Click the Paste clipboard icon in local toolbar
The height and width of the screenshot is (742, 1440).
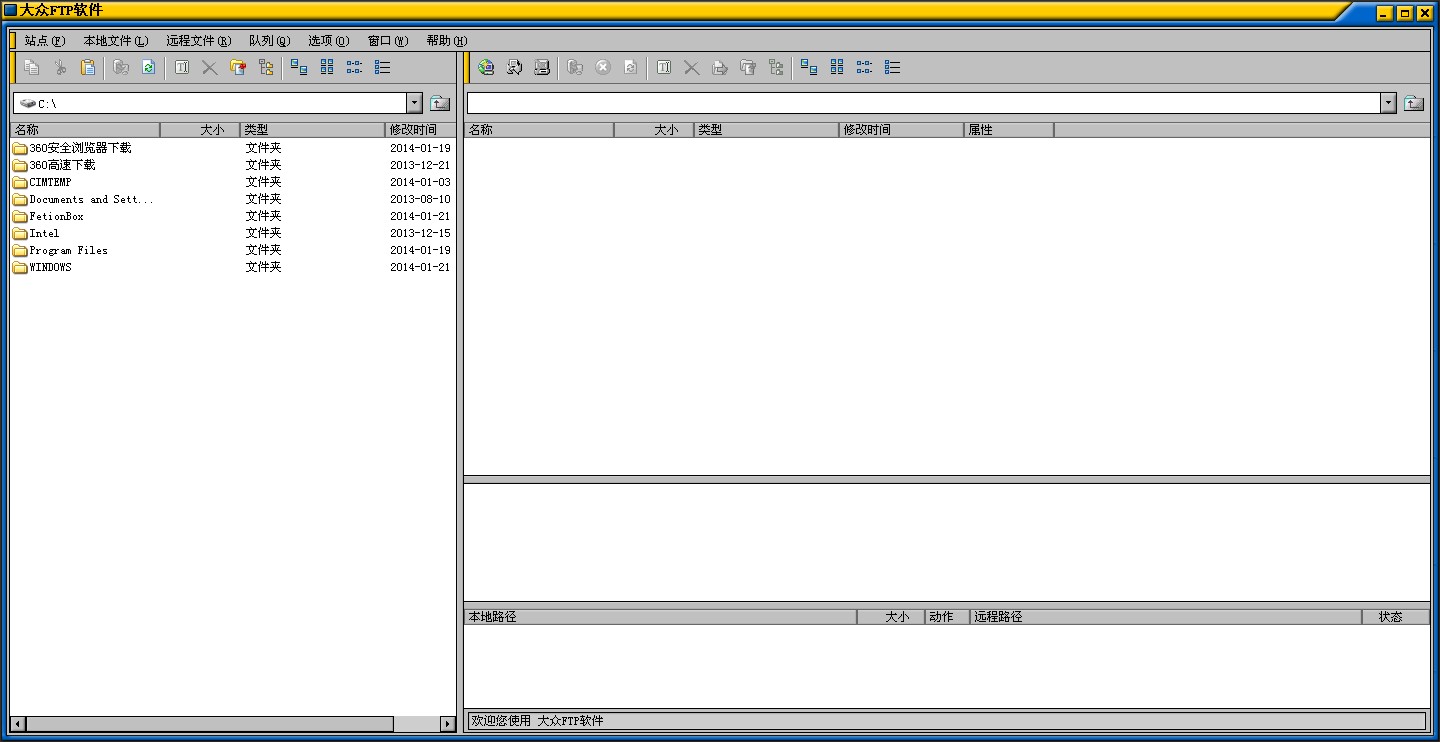click(88, 67)
